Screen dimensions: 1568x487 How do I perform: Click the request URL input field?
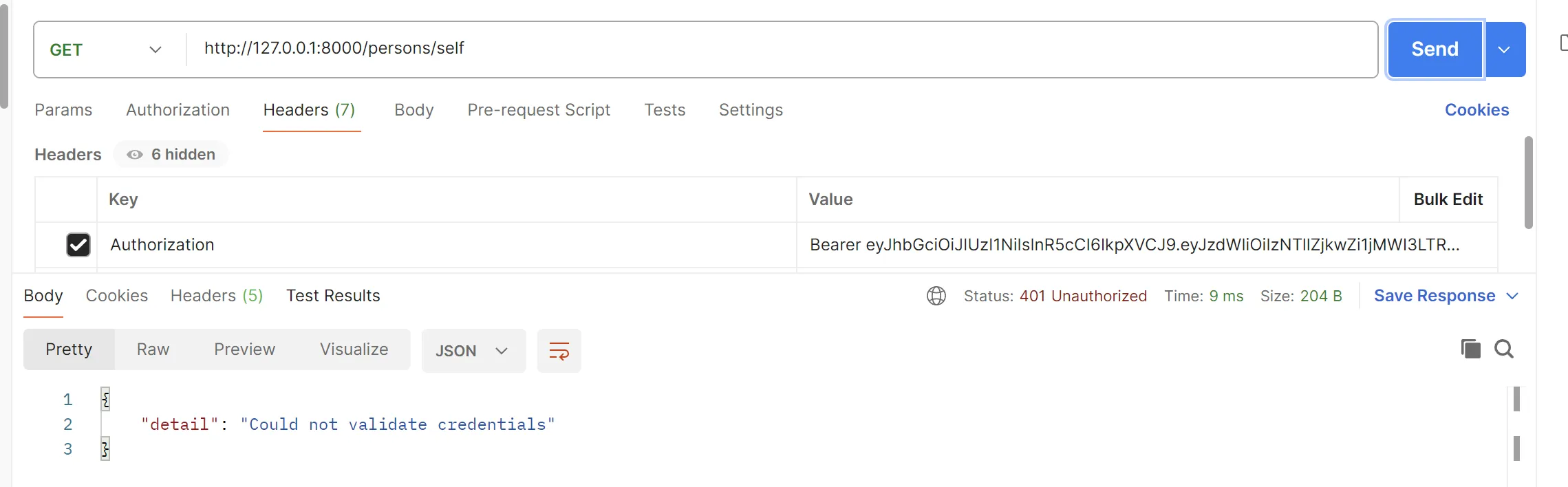tap(782, 49)
